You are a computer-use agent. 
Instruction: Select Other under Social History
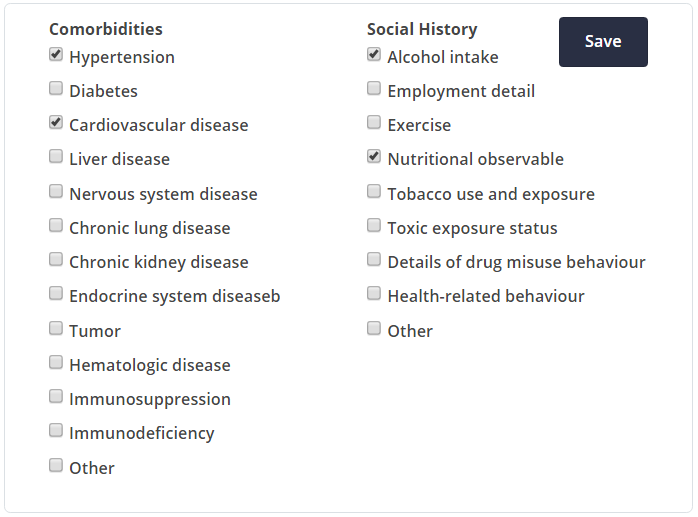click(374, 329)
